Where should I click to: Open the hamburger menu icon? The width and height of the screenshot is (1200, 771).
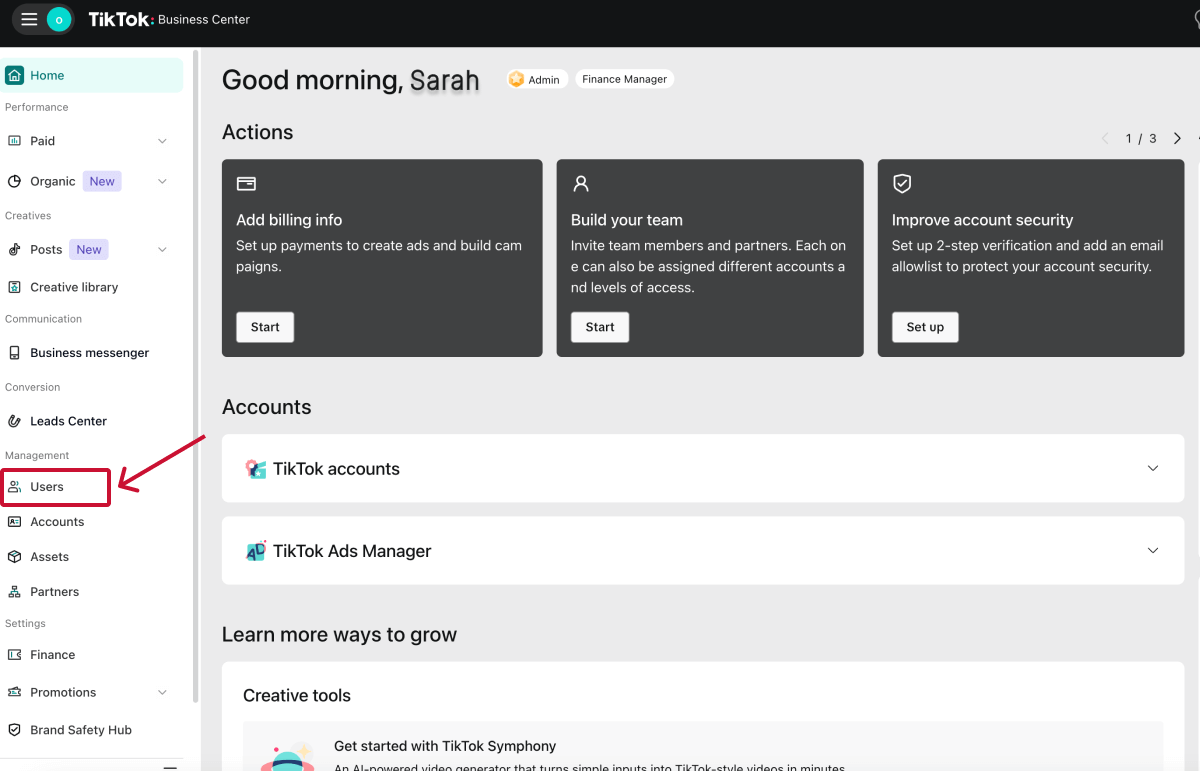[x=29, y=19]
